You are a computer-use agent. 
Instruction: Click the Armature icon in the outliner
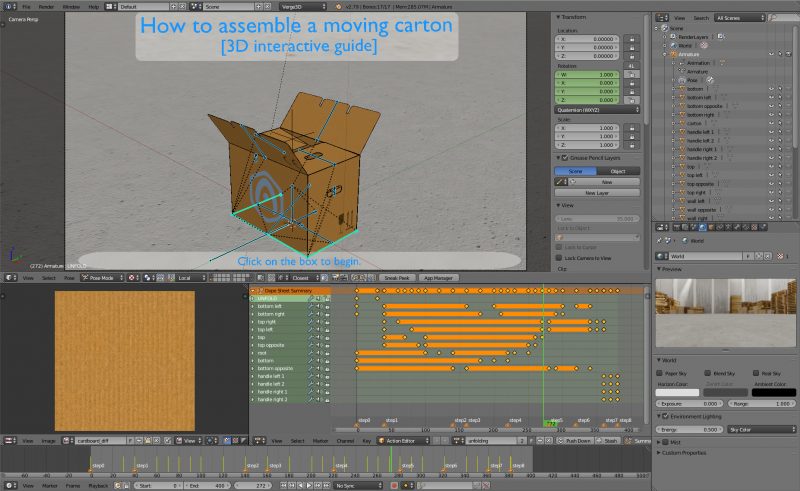(673, 54)
